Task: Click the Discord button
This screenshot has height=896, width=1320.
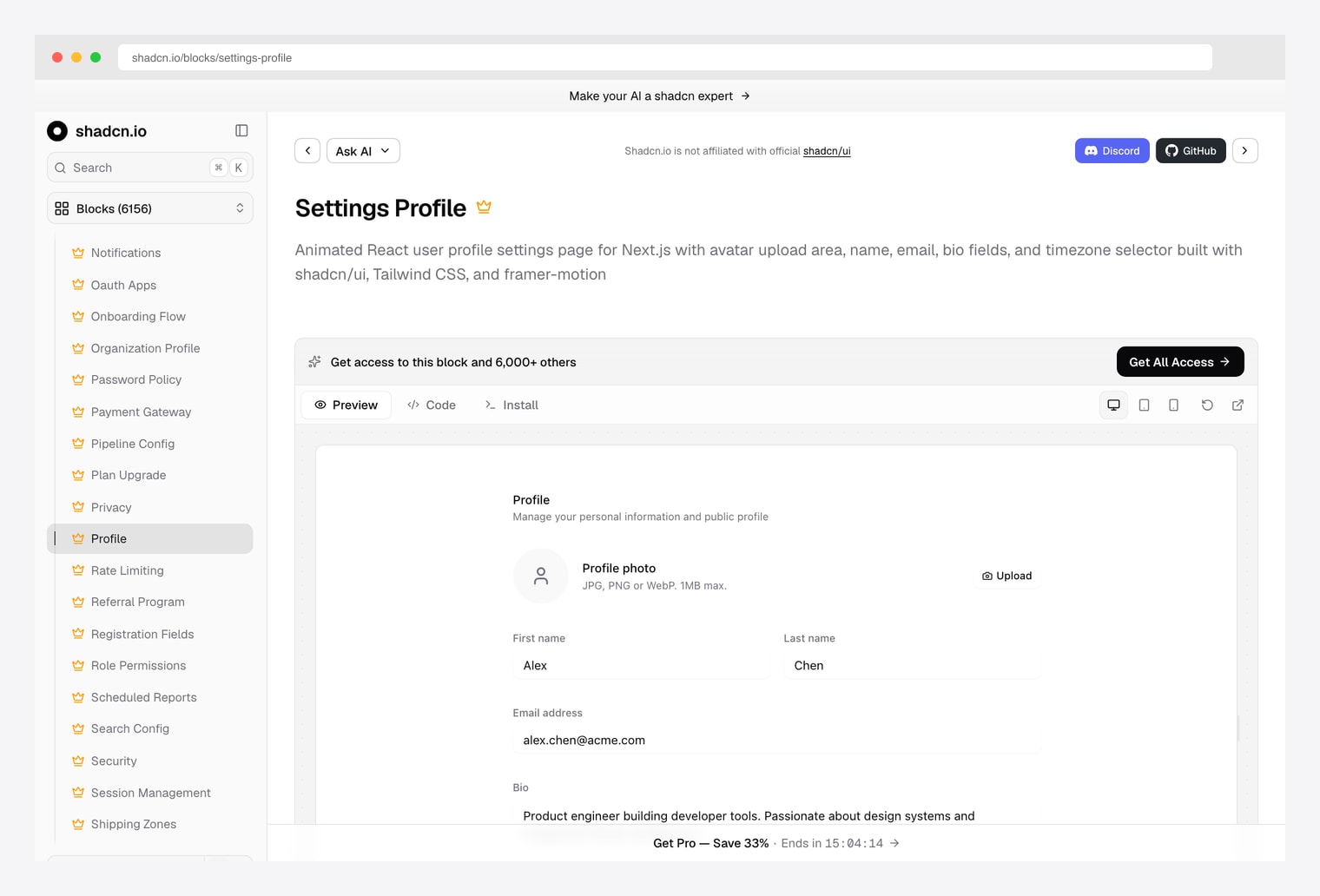Action: (1112, 151)
